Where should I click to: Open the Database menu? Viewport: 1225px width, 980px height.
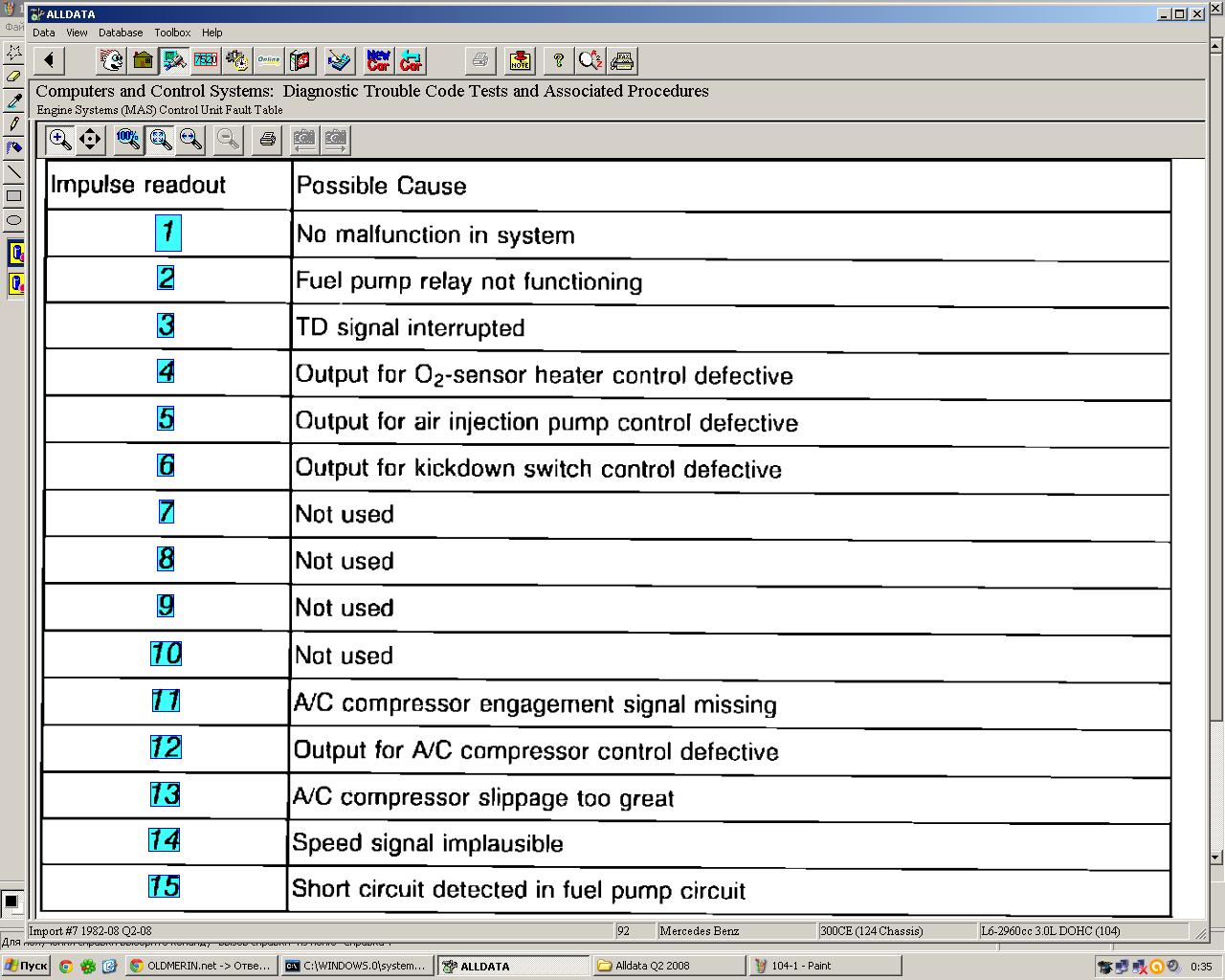click(121, 33)
